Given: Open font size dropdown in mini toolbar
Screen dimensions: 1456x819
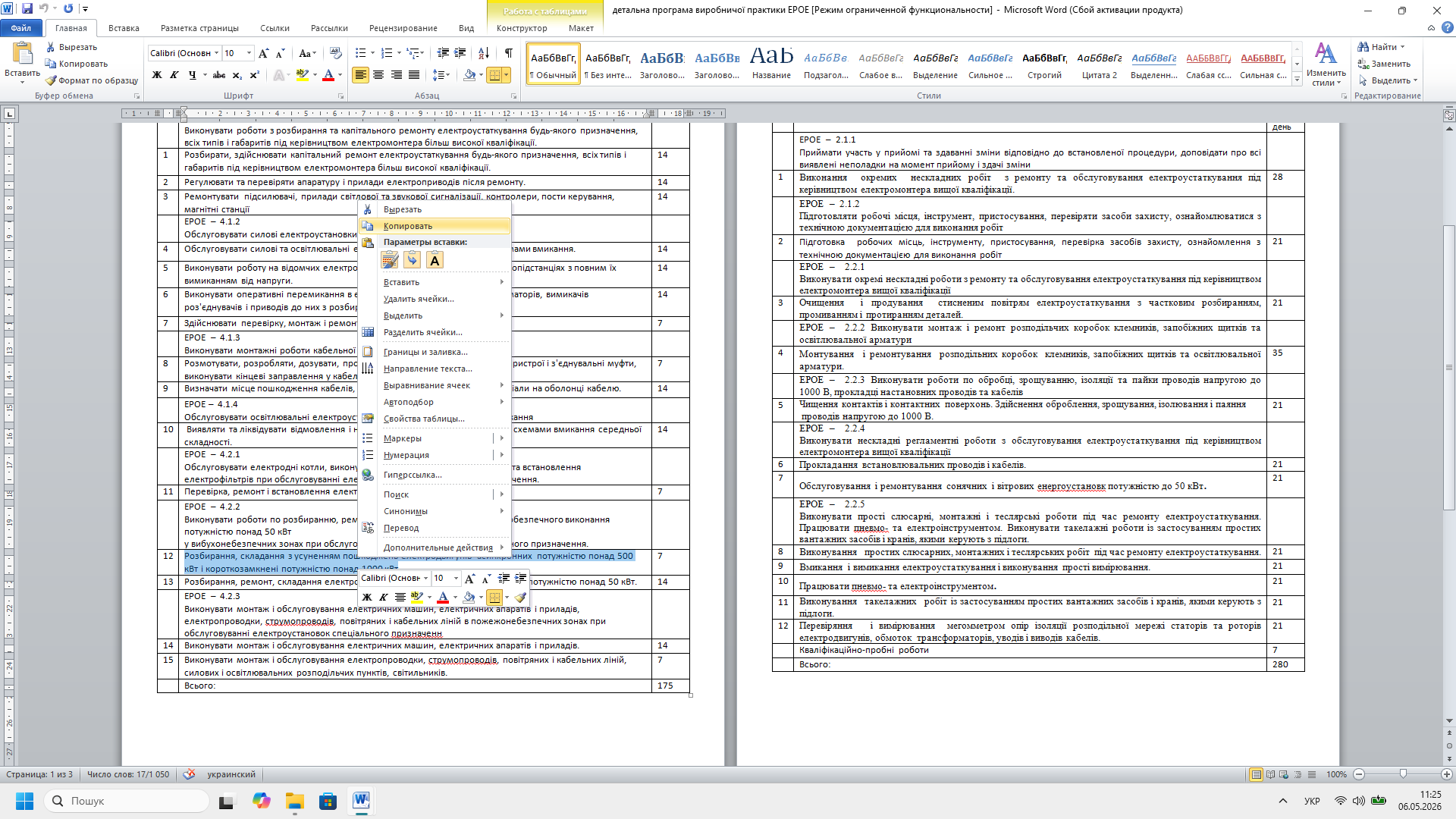Looking at the screenshot, I should pos(455,578).
